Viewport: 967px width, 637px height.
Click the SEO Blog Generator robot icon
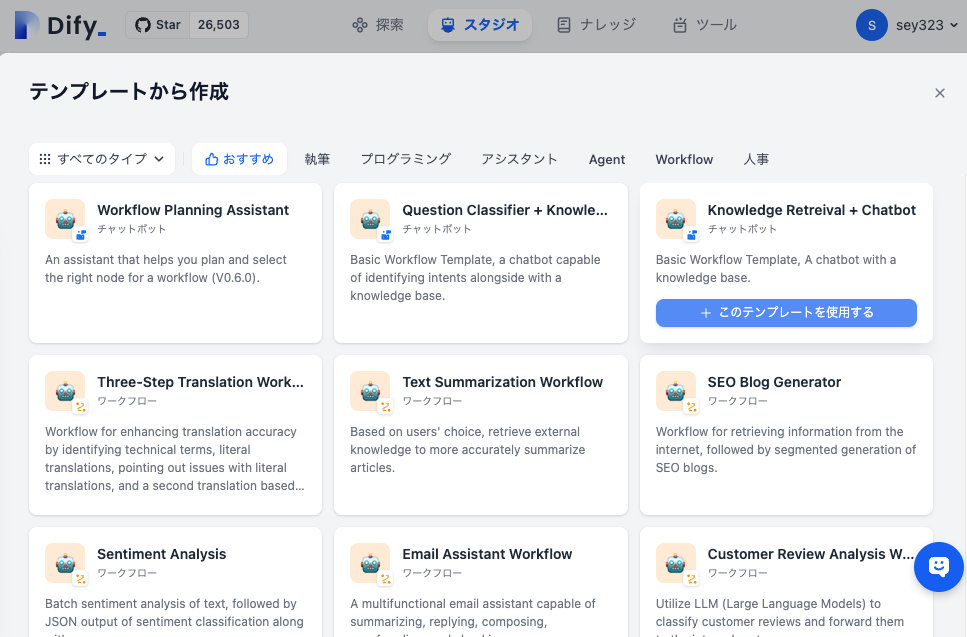(x=676, y=391)
